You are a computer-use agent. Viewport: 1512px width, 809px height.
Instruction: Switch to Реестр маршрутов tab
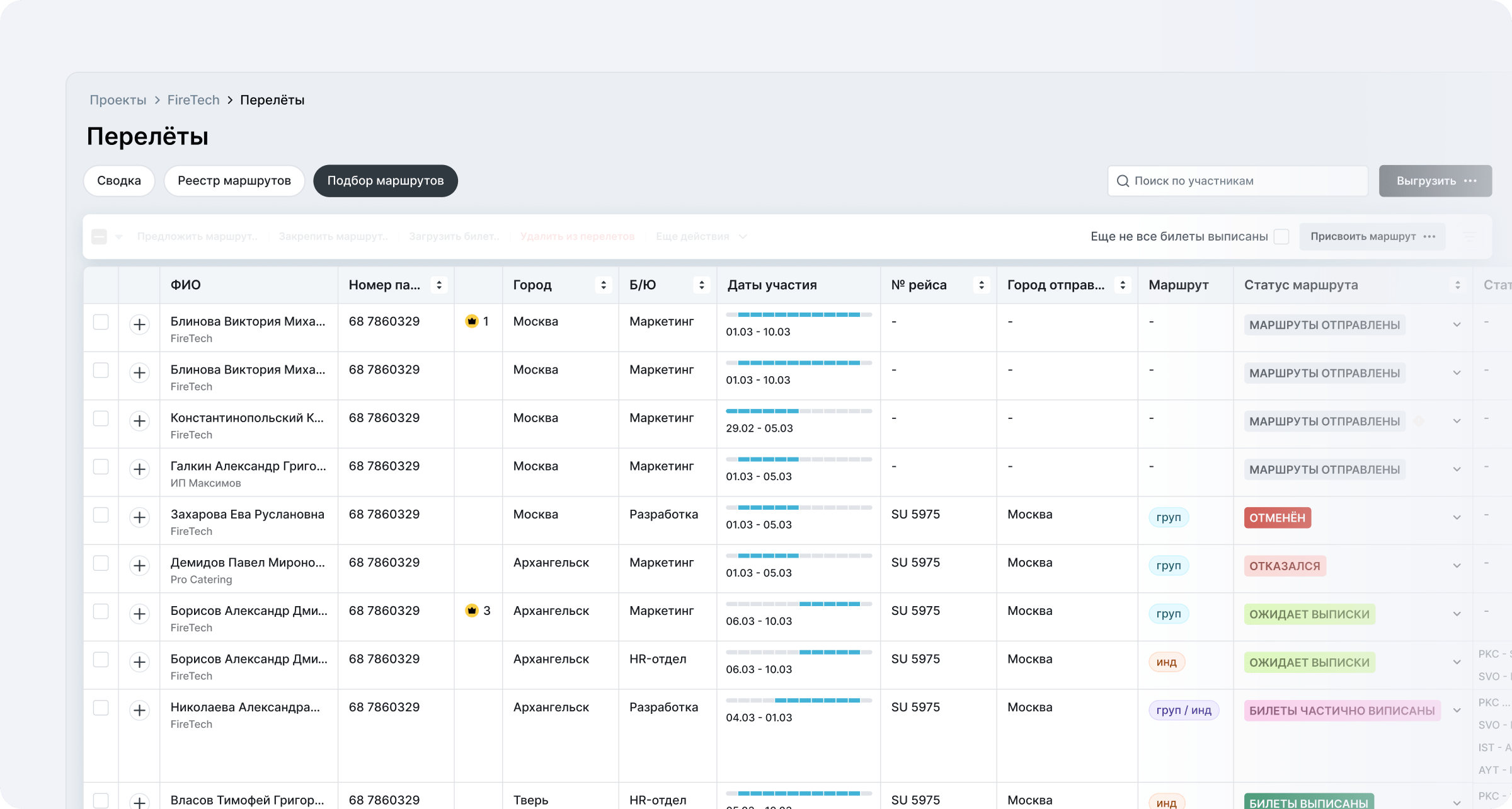(234, 181)
